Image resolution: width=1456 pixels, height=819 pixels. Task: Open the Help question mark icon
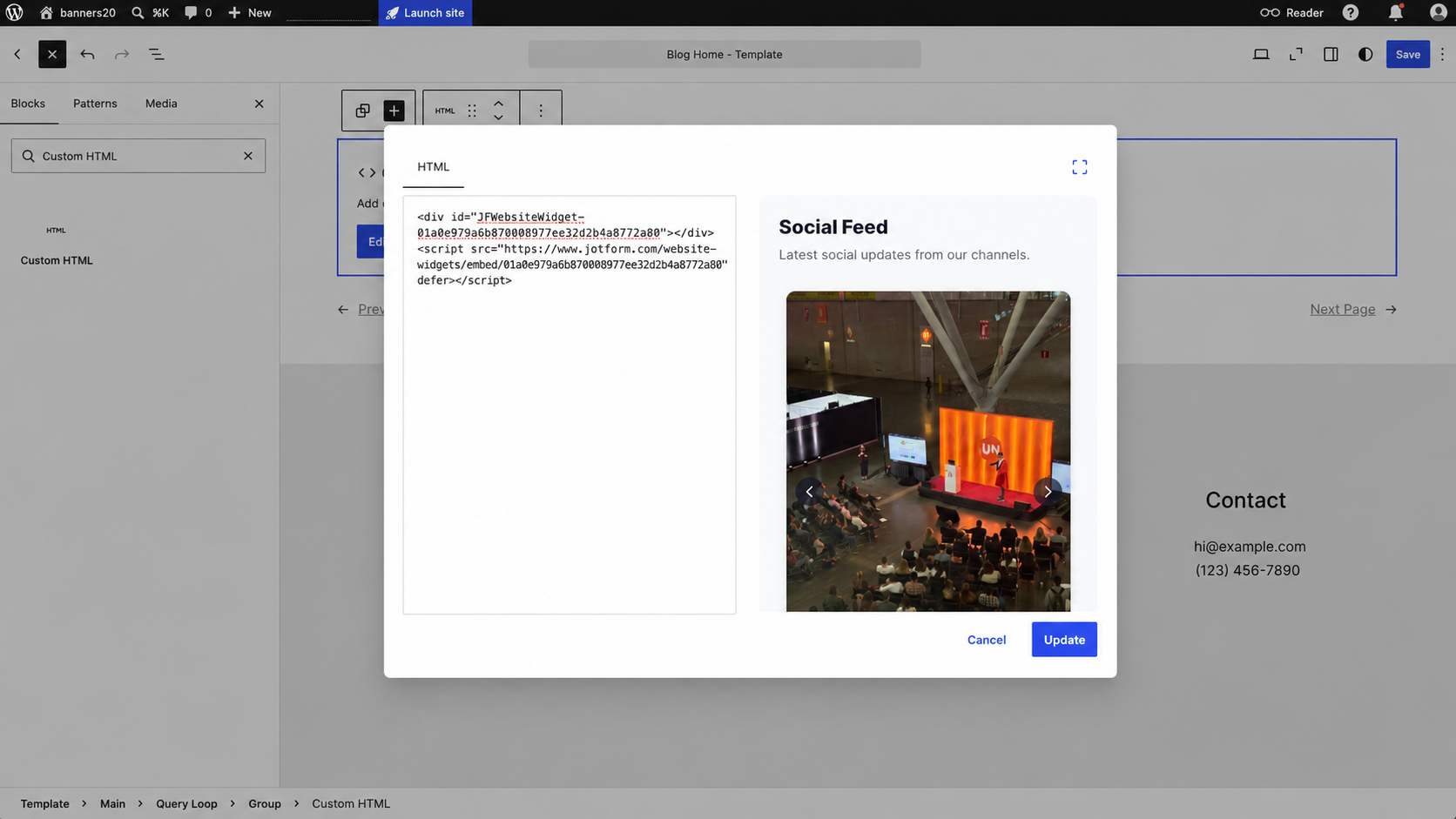click(1351, 13)
